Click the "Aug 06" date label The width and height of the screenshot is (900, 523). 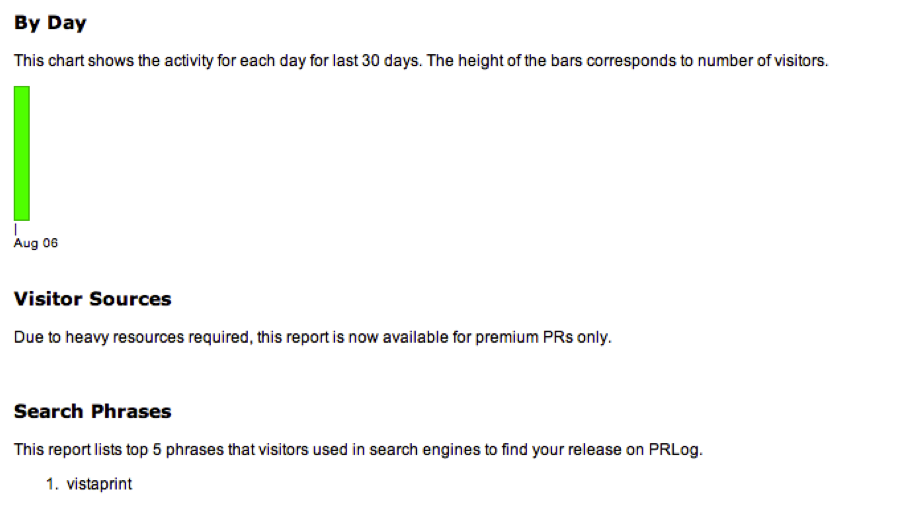[x=36, y=243]
